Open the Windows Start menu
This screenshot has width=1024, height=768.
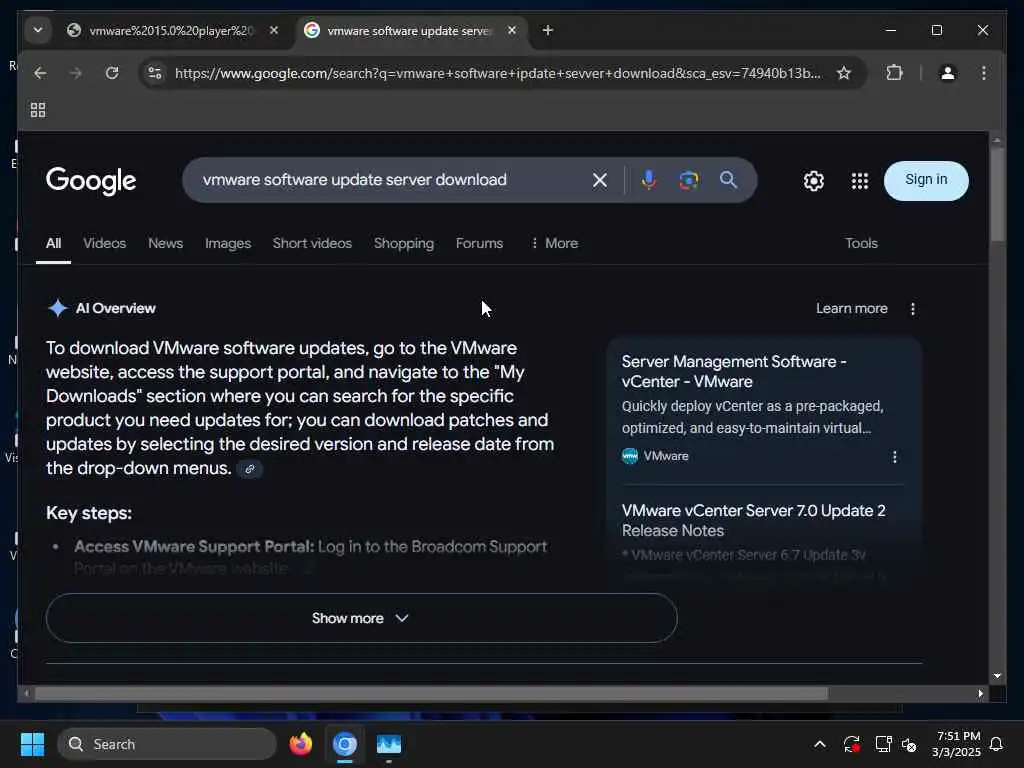pos(32,744)
